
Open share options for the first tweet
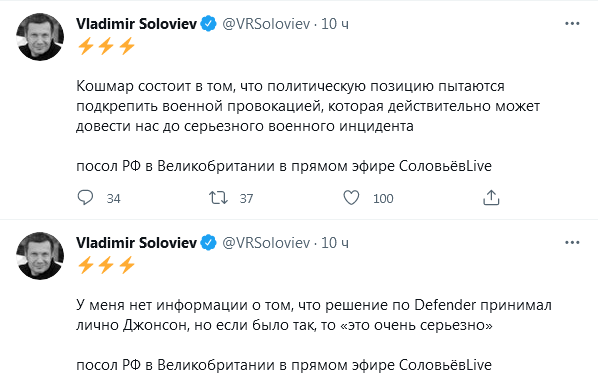491,198
